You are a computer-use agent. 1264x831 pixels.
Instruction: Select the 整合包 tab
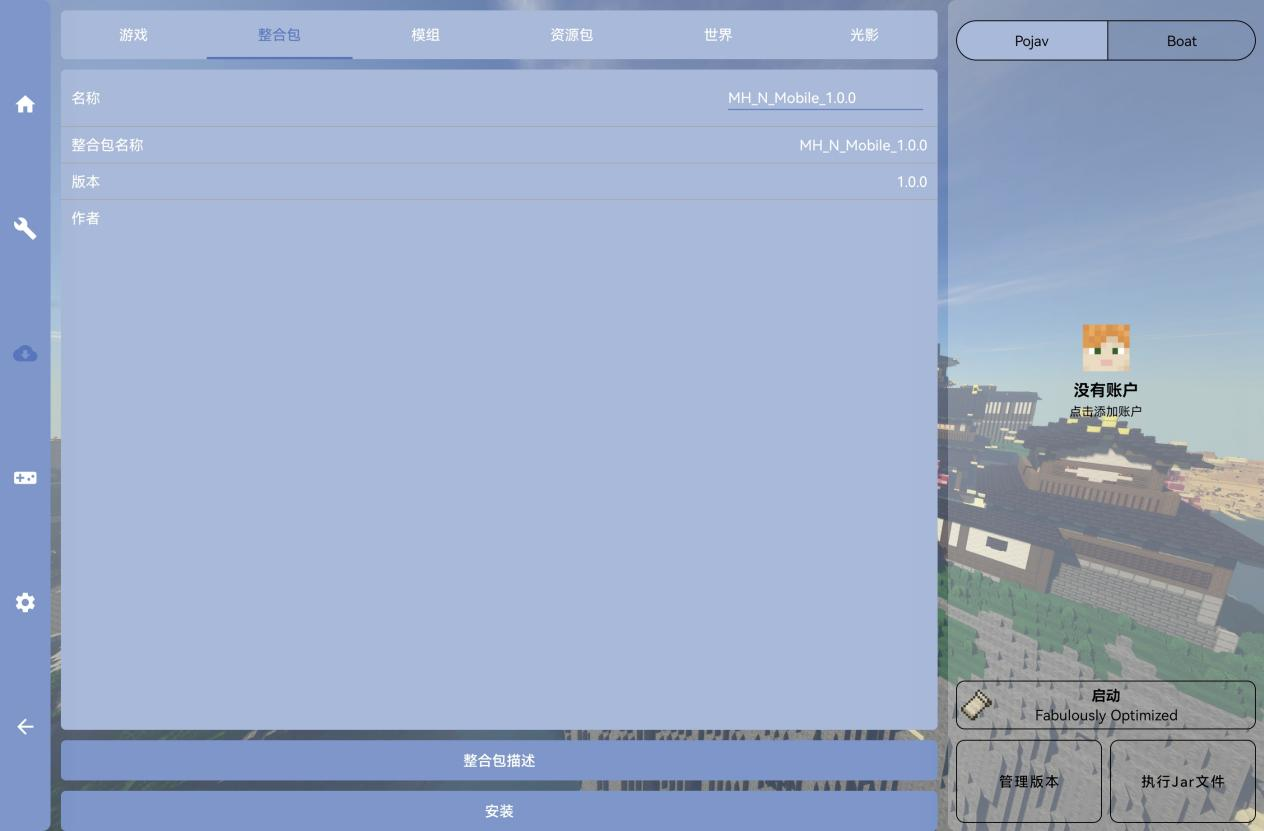tap(279, 35)
